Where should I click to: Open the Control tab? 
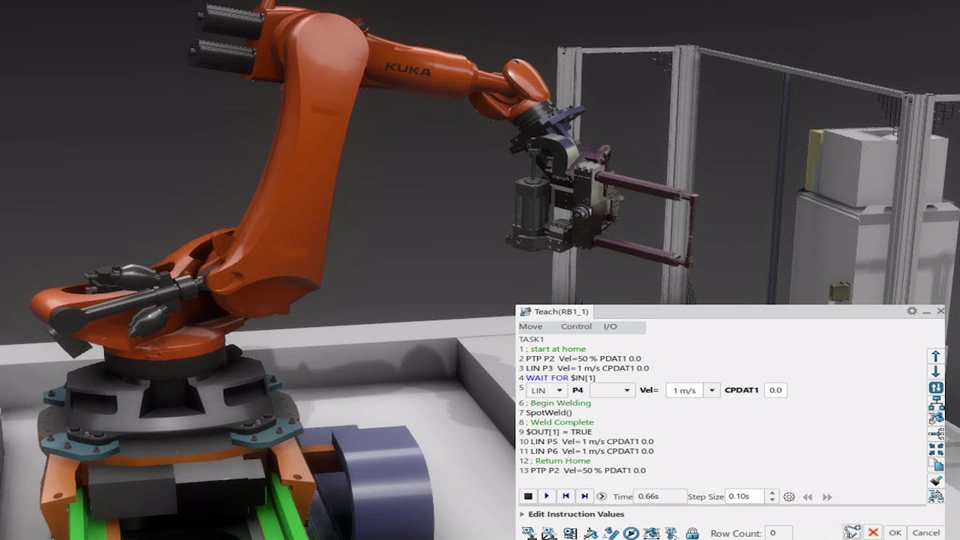pyautogui.click(x=576, y=326)
